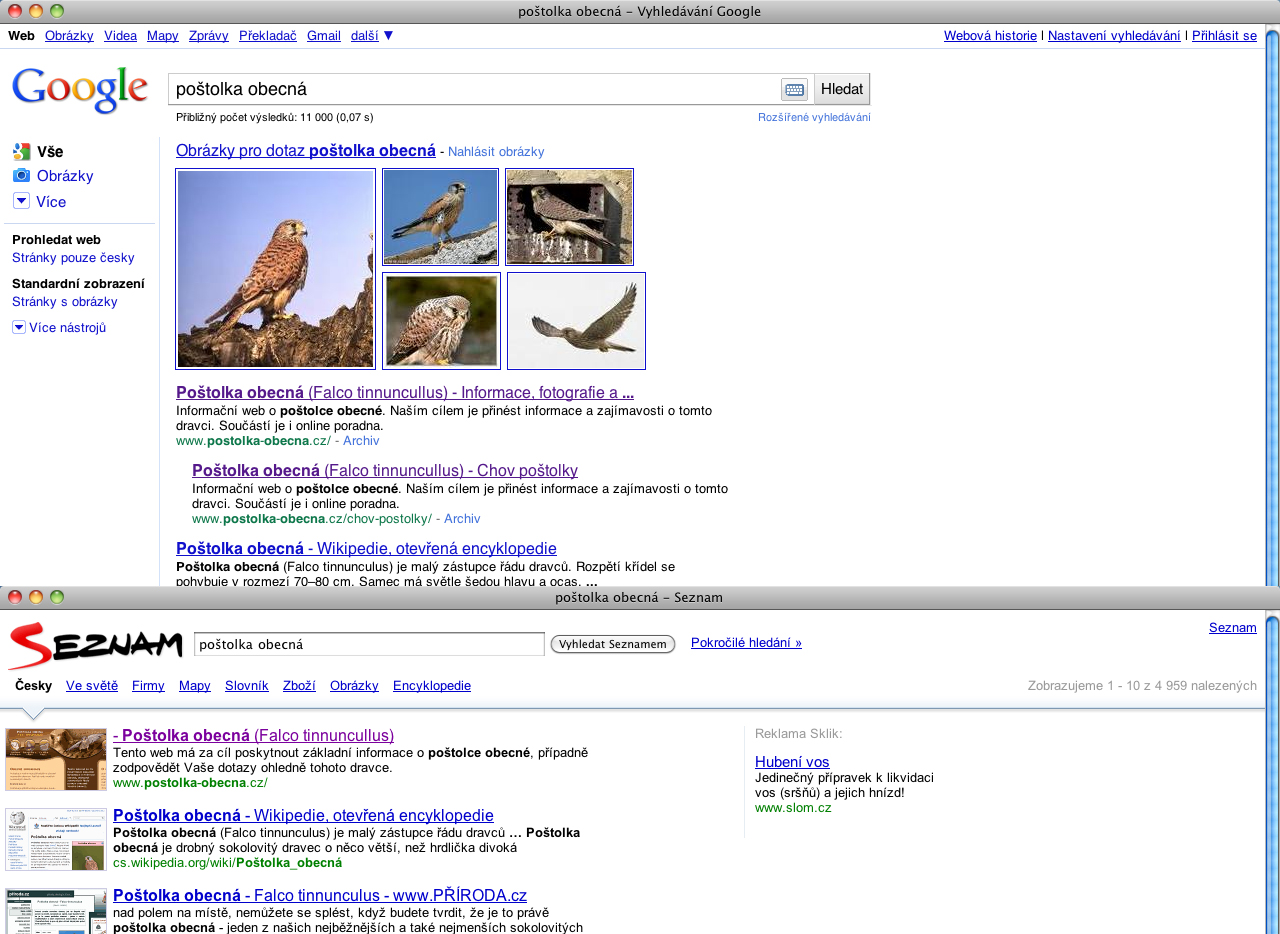Click the camera Obrázky icon in Google sidebar
Screen dimensions: 1280x934
(x=21, y=176)
